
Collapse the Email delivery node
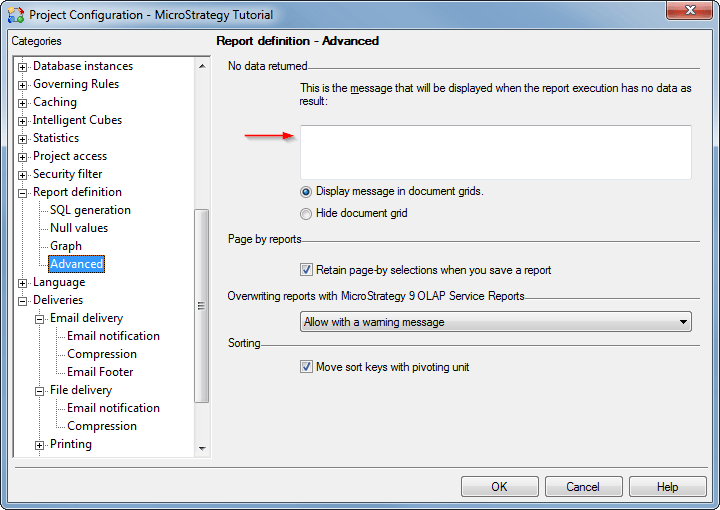(x=39, y=319)
